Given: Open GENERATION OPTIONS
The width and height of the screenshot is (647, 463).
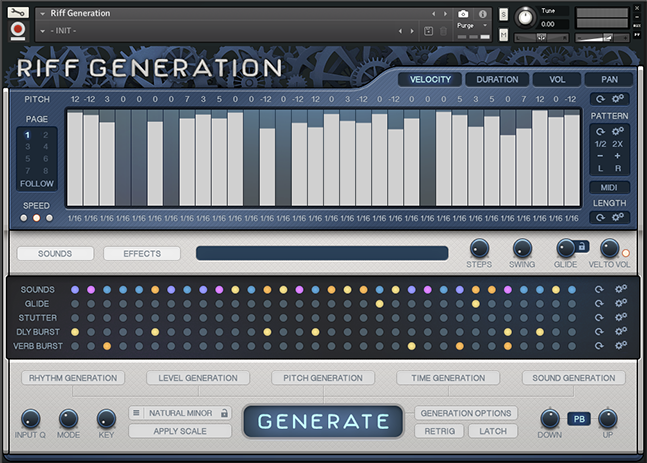Looking at the screenshot, I should (466, 413).
